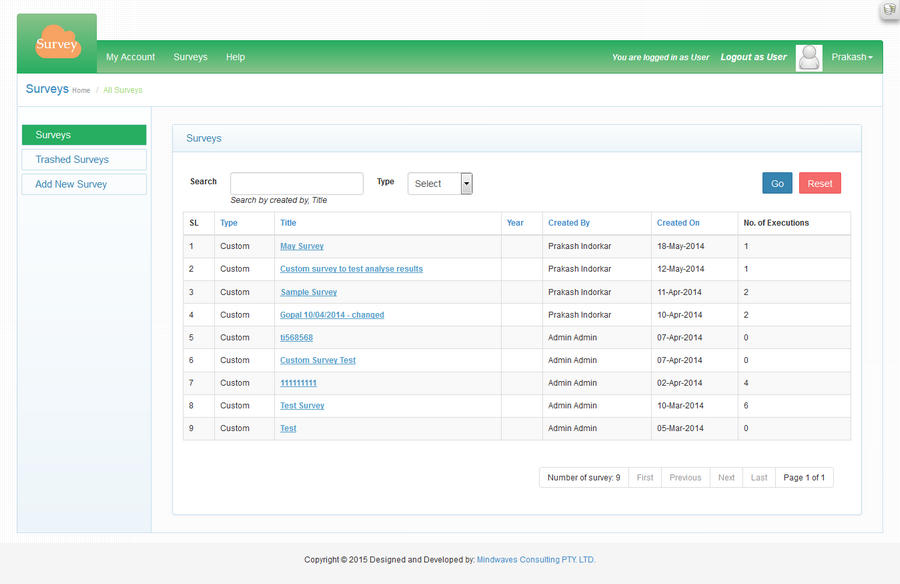This screenshot has width=900, height=584.
Task: Sort table by Created On column
Action: pyautogui.click(x=678, y=223)
